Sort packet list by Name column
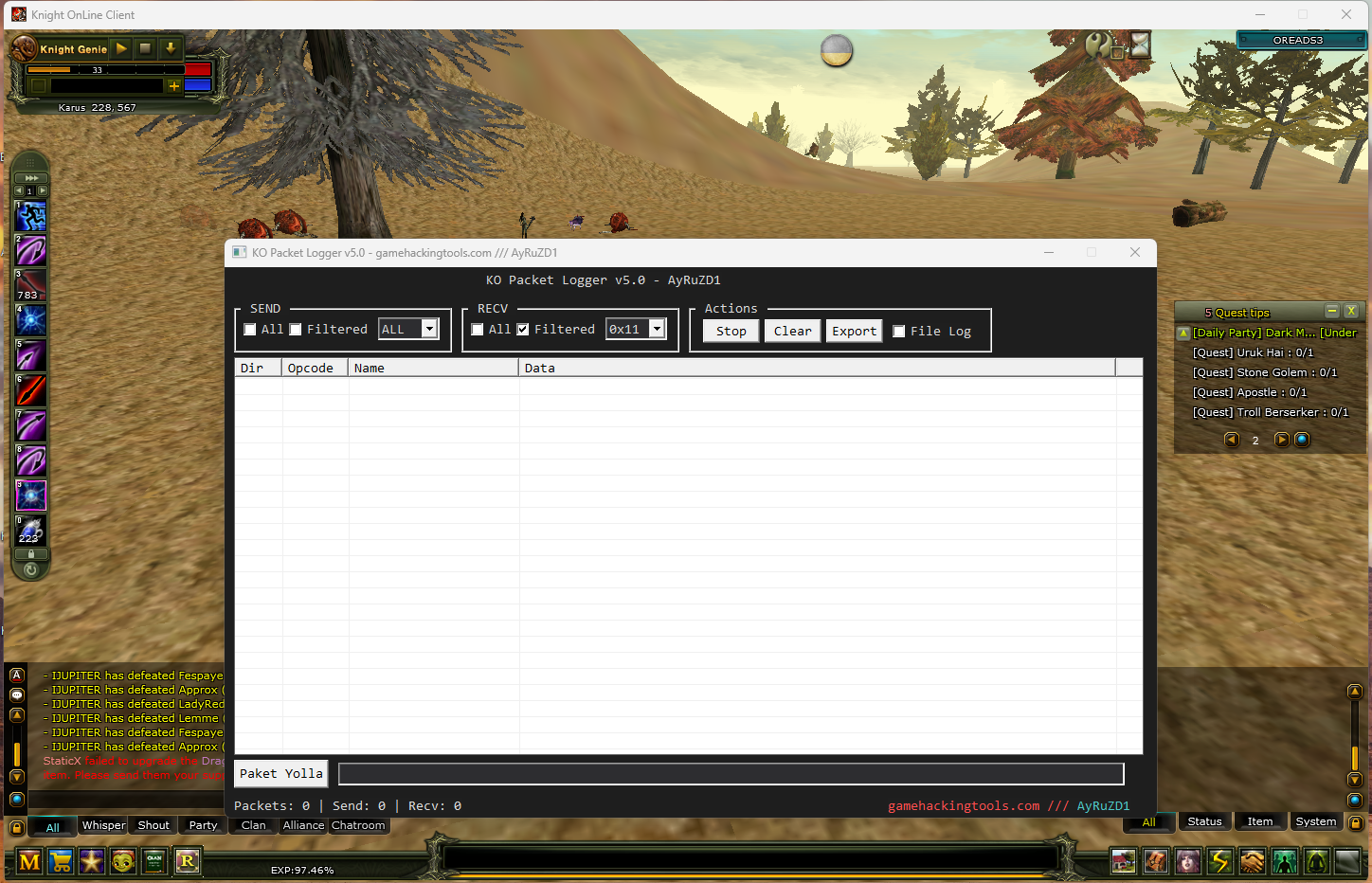This screenshot has height=883, width=1372. 434,368
